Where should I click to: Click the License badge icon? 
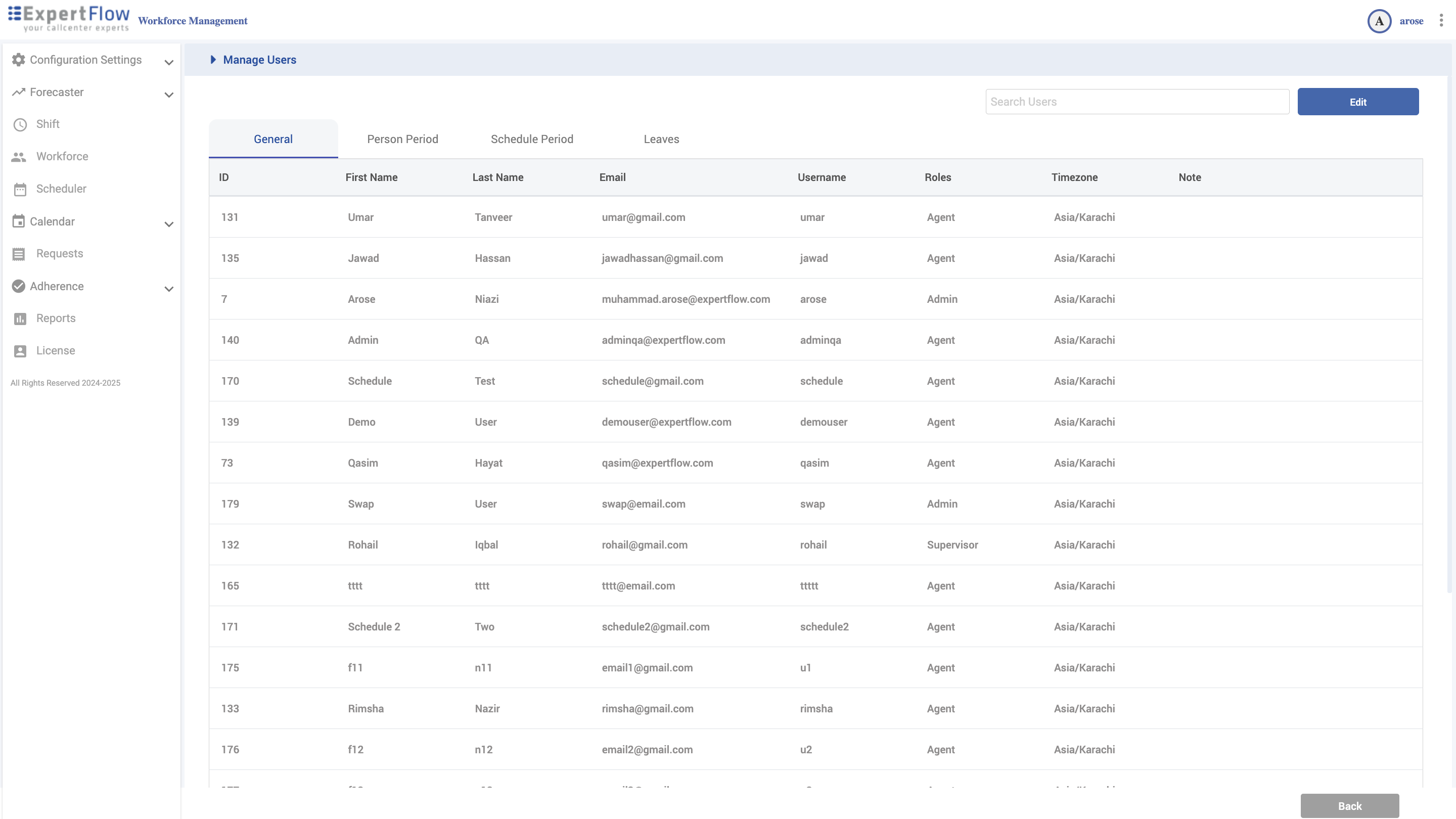tap(20, 351)
